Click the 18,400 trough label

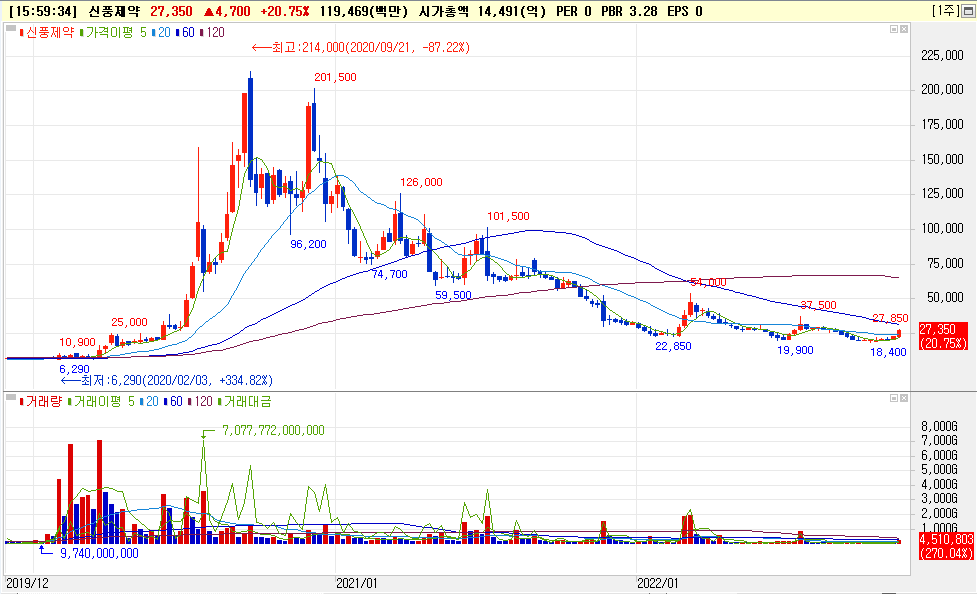(x=888, y=352)
